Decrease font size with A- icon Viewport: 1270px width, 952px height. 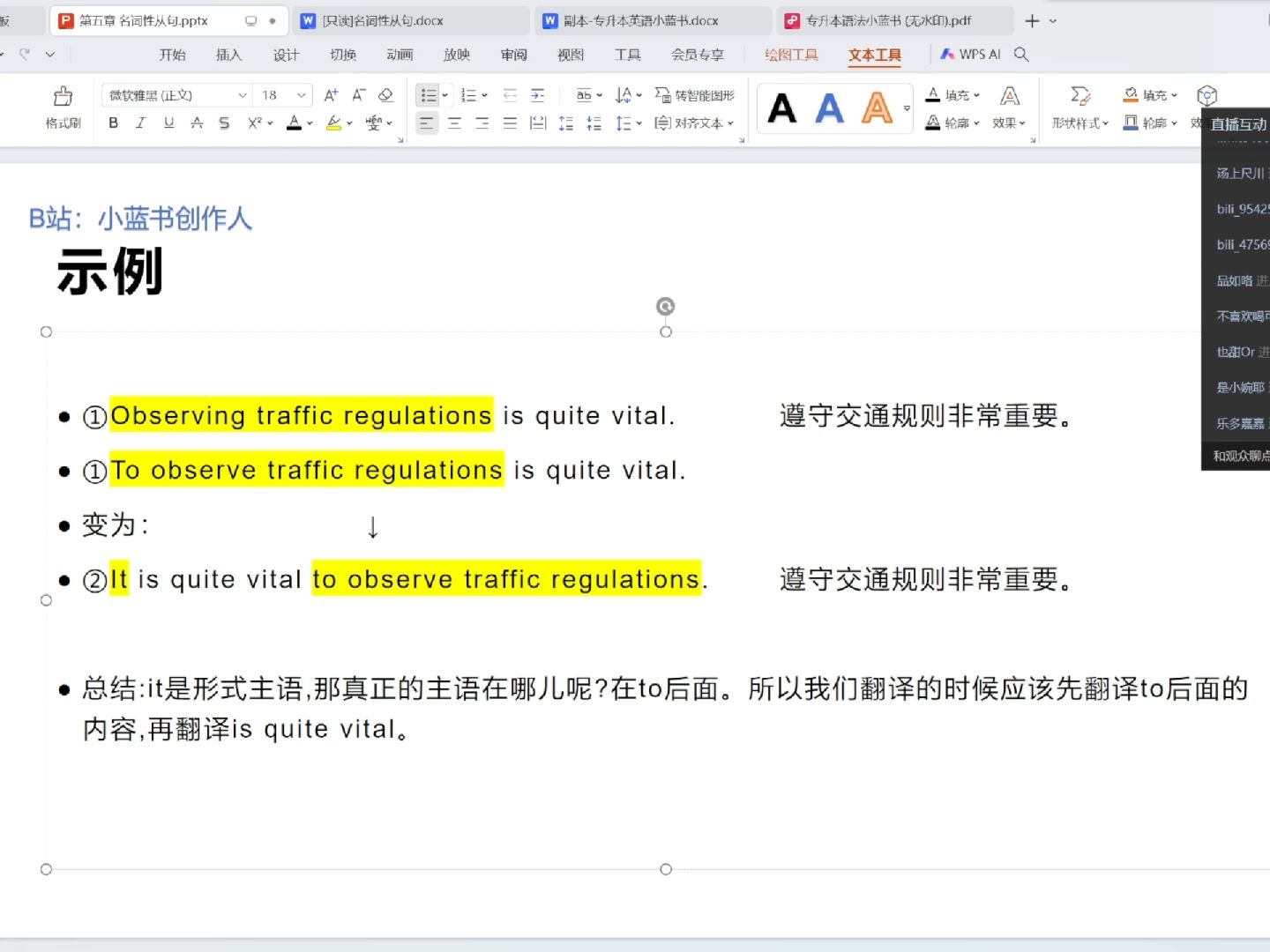(x=358, y=95)
